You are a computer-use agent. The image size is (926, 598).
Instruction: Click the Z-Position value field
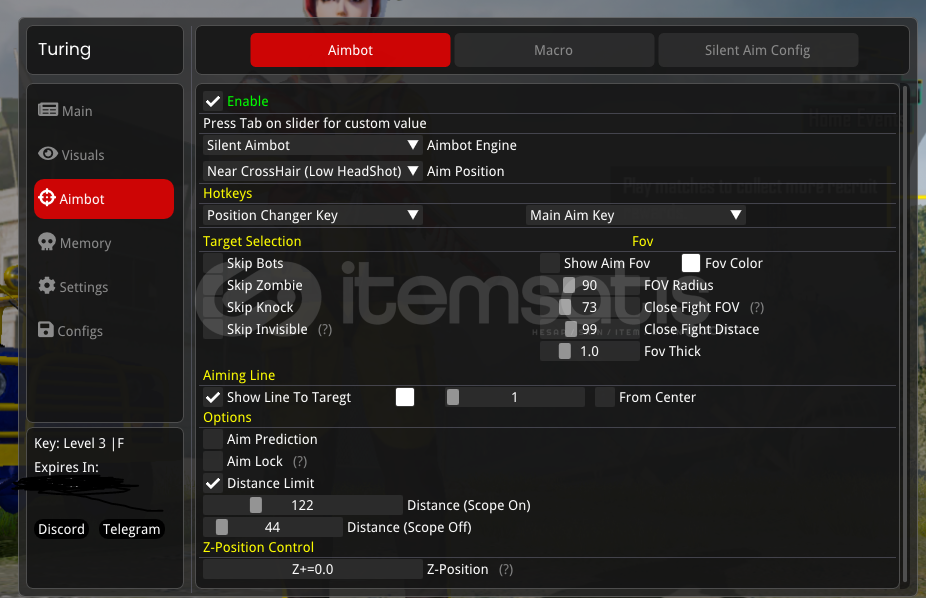313,569
